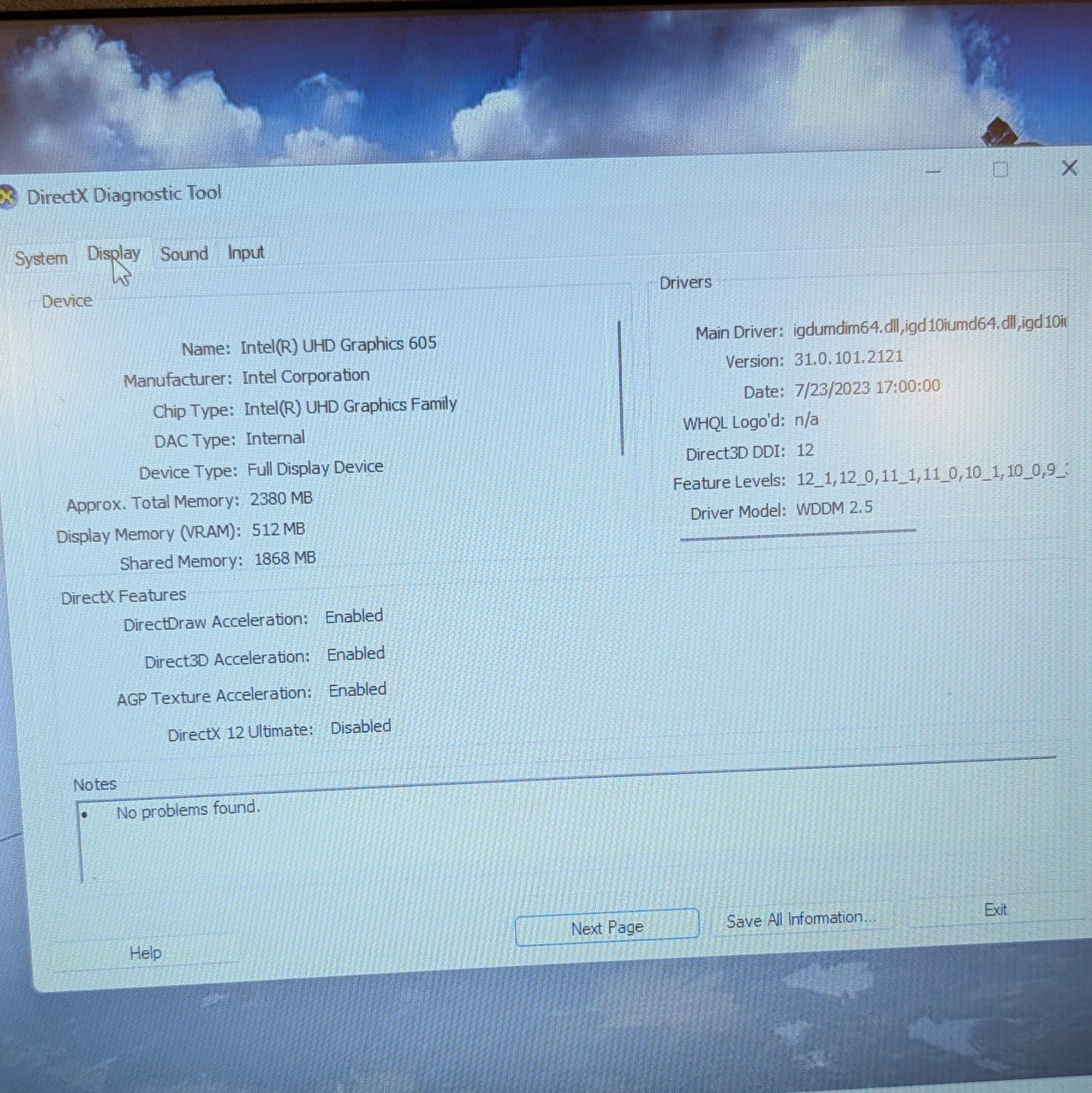Minimize the DirectX Diagnostic Tool window
This screenshot has width=1092, height=1093.
point(933,171)
